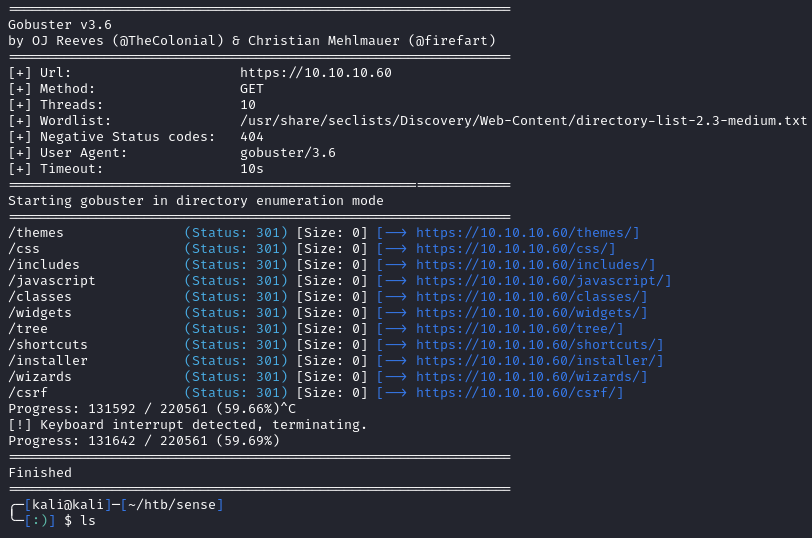
Task: Open the https://10.10.10.60/widgets/ link
Action: click(531, 313)
